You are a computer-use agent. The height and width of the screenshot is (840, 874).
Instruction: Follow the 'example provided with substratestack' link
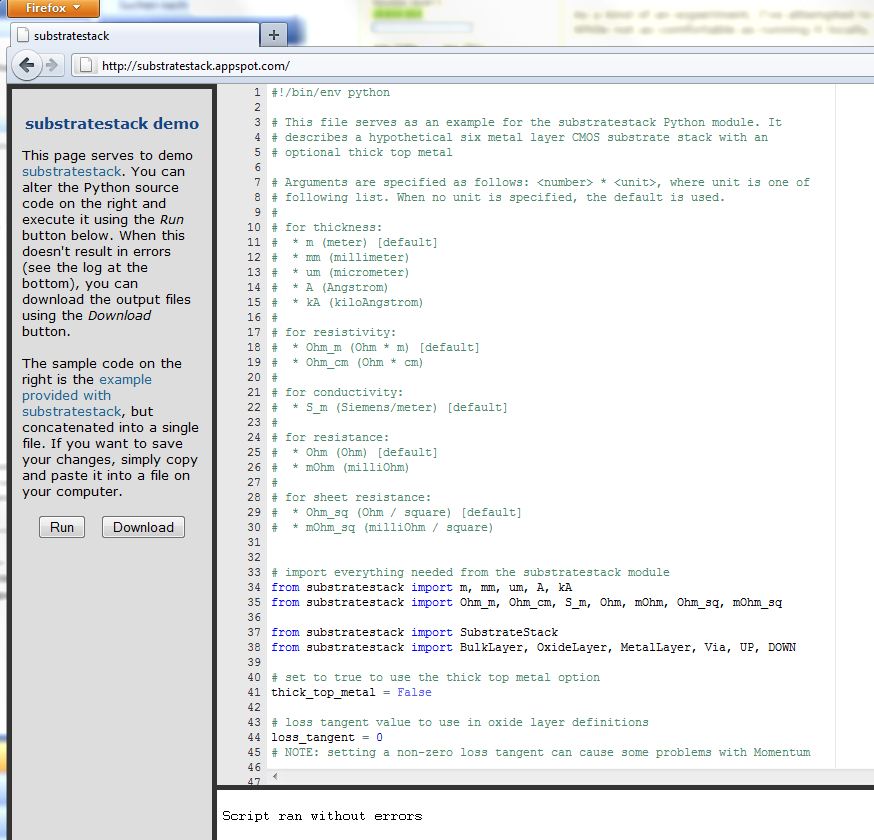tap(86, 395)
